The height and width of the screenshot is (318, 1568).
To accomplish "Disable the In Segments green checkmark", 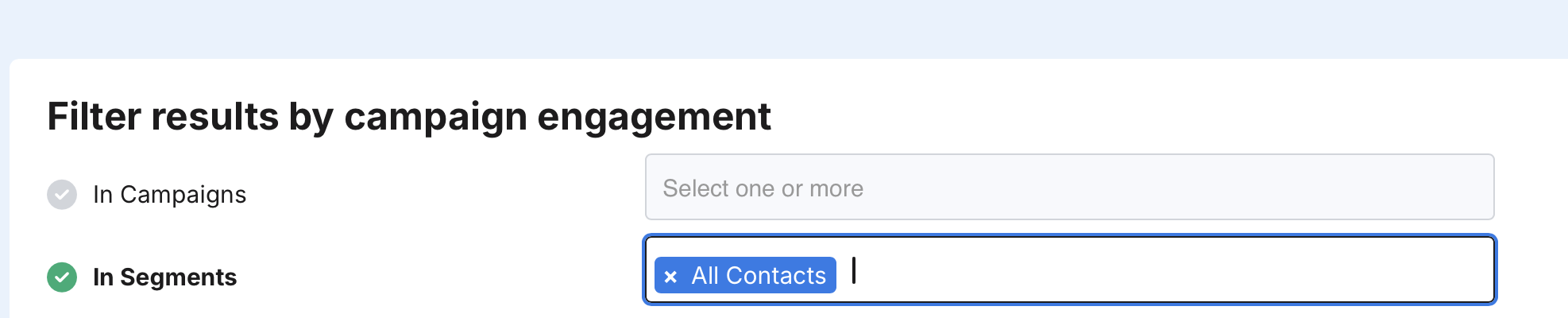I will [62, 277].
